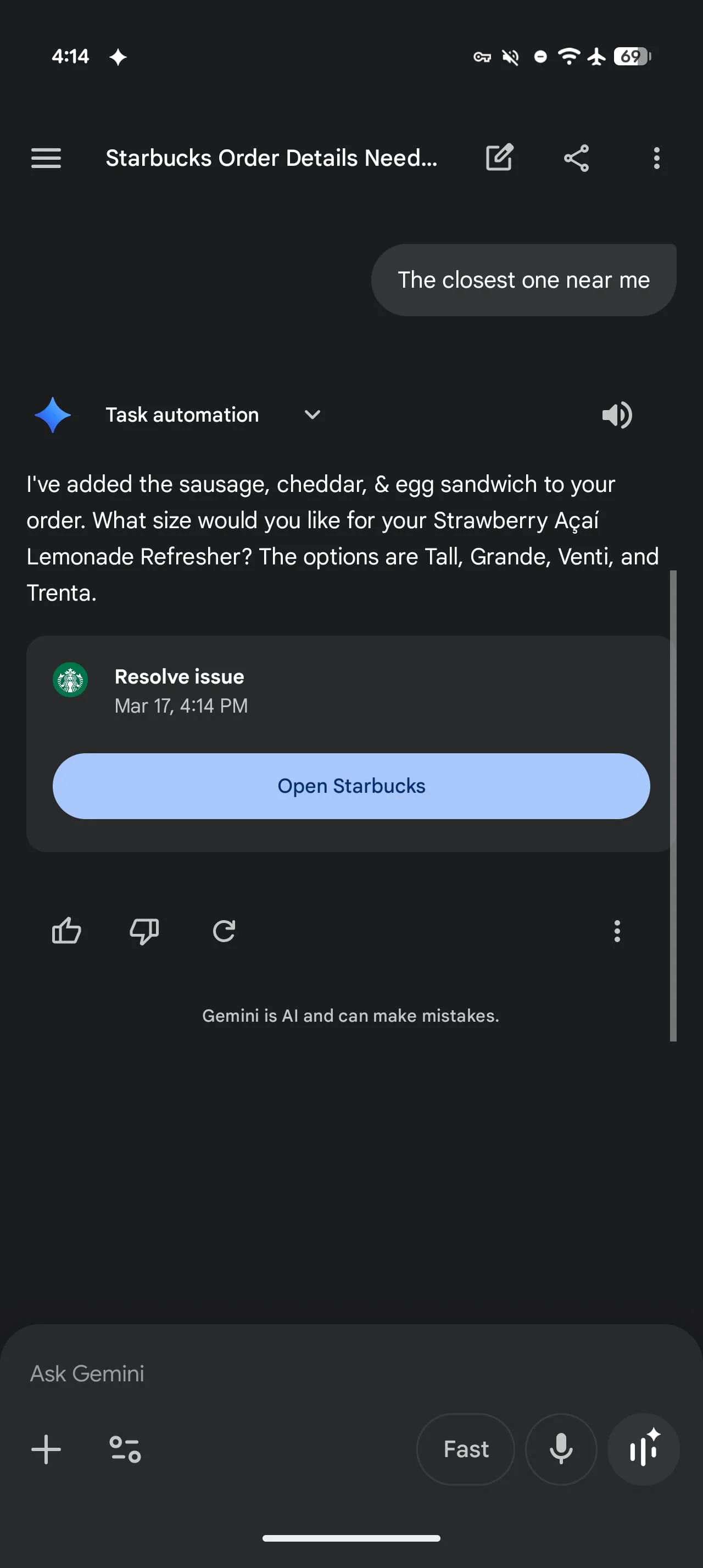703x1568 pixels.
Task: Activate the microphone voice input
Action: 561,1449
